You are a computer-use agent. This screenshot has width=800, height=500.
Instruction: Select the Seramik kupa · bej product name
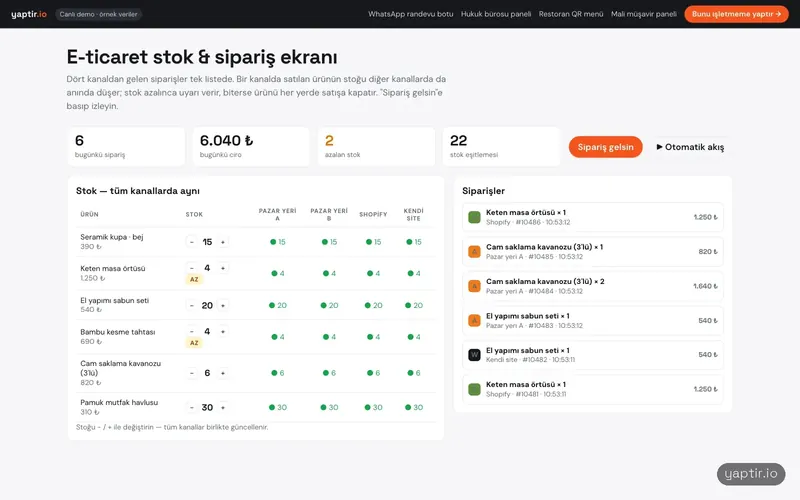[112, 237]
